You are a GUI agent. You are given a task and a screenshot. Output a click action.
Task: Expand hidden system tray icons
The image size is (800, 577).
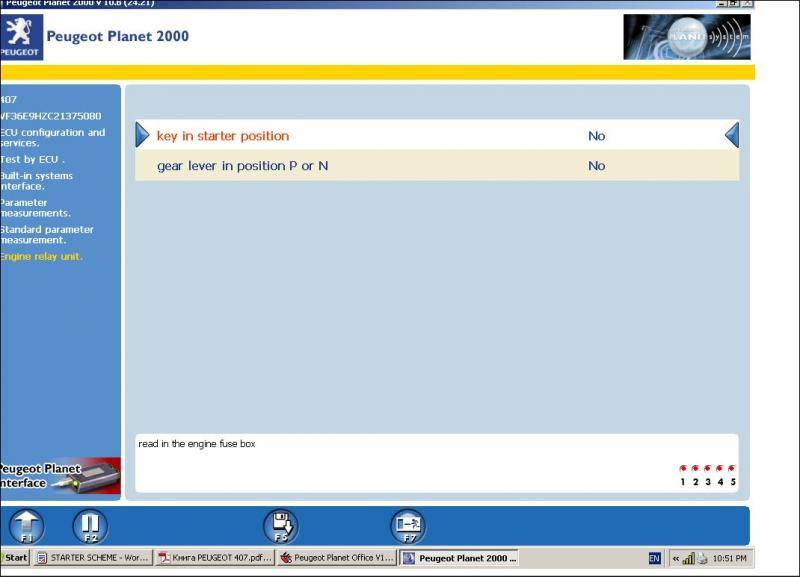tap(675, 558)
